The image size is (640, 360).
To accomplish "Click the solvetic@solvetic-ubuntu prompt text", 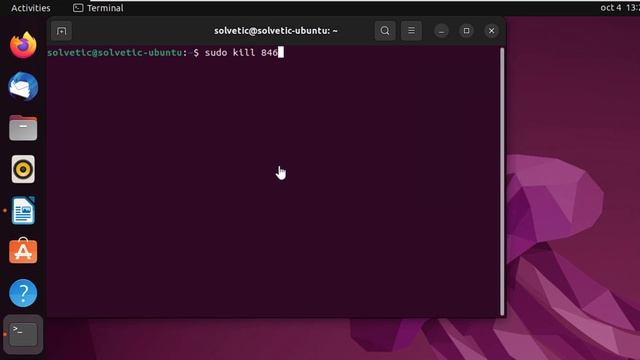I will pos(114,53).
